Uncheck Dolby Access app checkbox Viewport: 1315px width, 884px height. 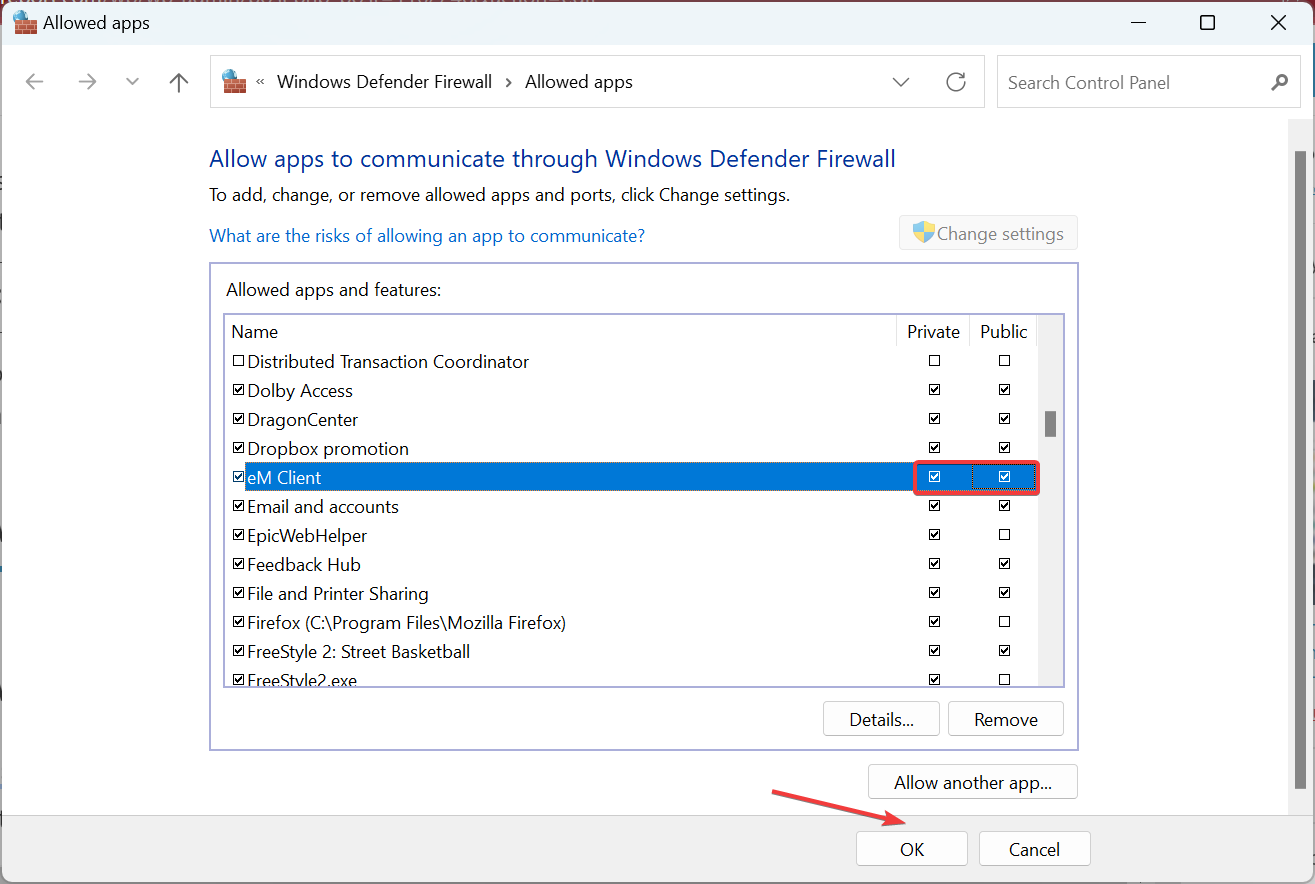[238, 390]
